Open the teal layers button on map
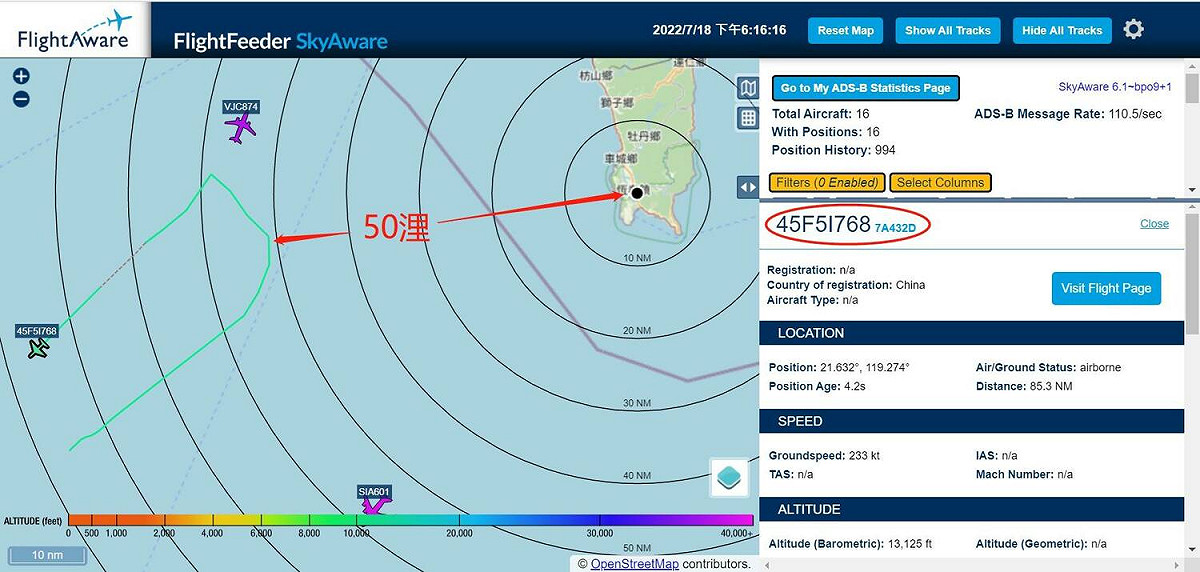Viewport: 1200px width, 572px height. (x=729, y=477)
